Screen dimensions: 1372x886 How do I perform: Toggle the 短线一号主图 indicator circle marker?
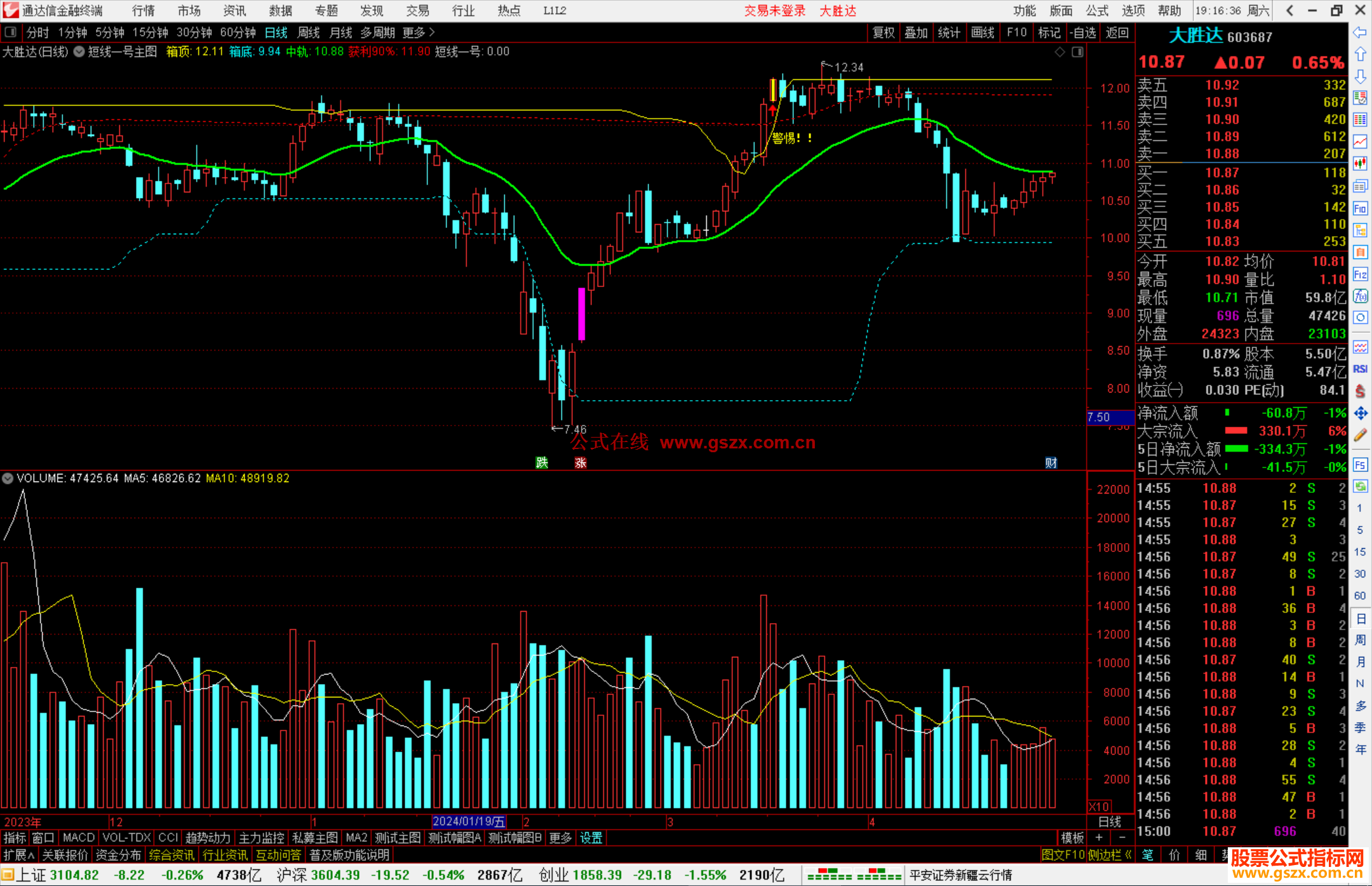coord(79,52)
